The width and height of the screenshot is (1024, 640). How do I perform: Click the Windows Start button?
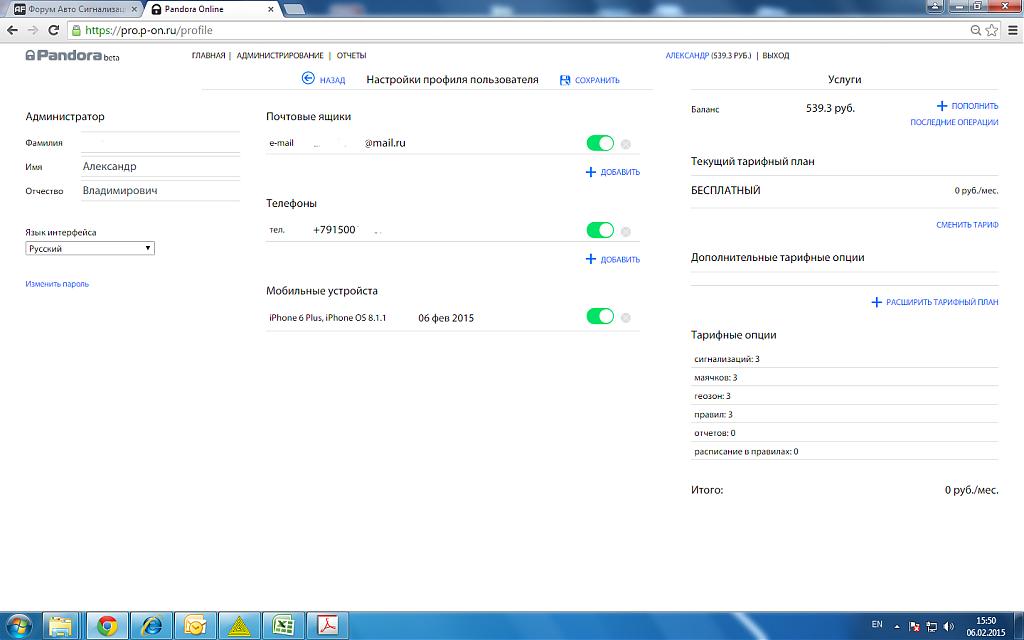tap(19, 626)
